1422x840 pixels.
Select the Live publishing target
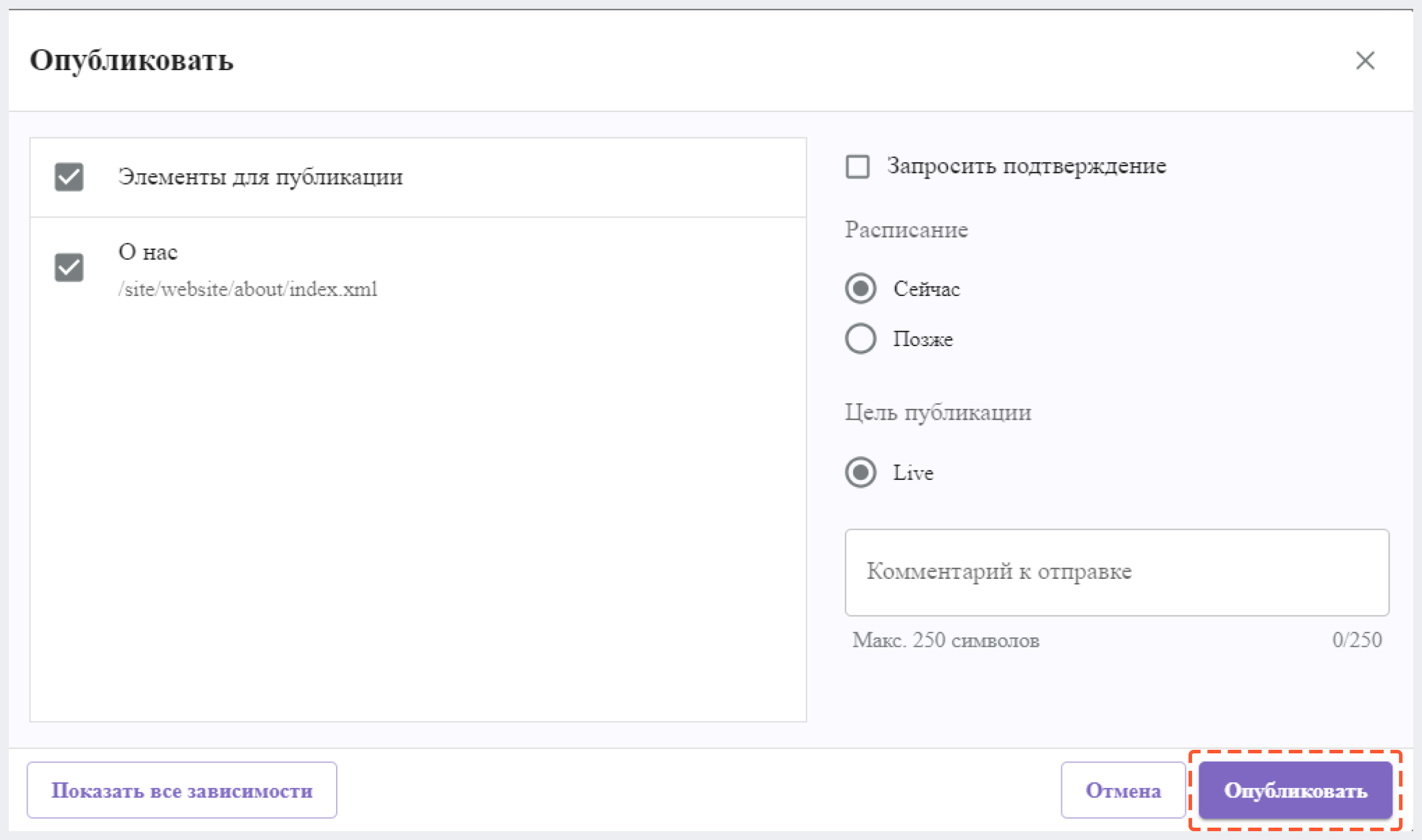(x=860, y=472)
